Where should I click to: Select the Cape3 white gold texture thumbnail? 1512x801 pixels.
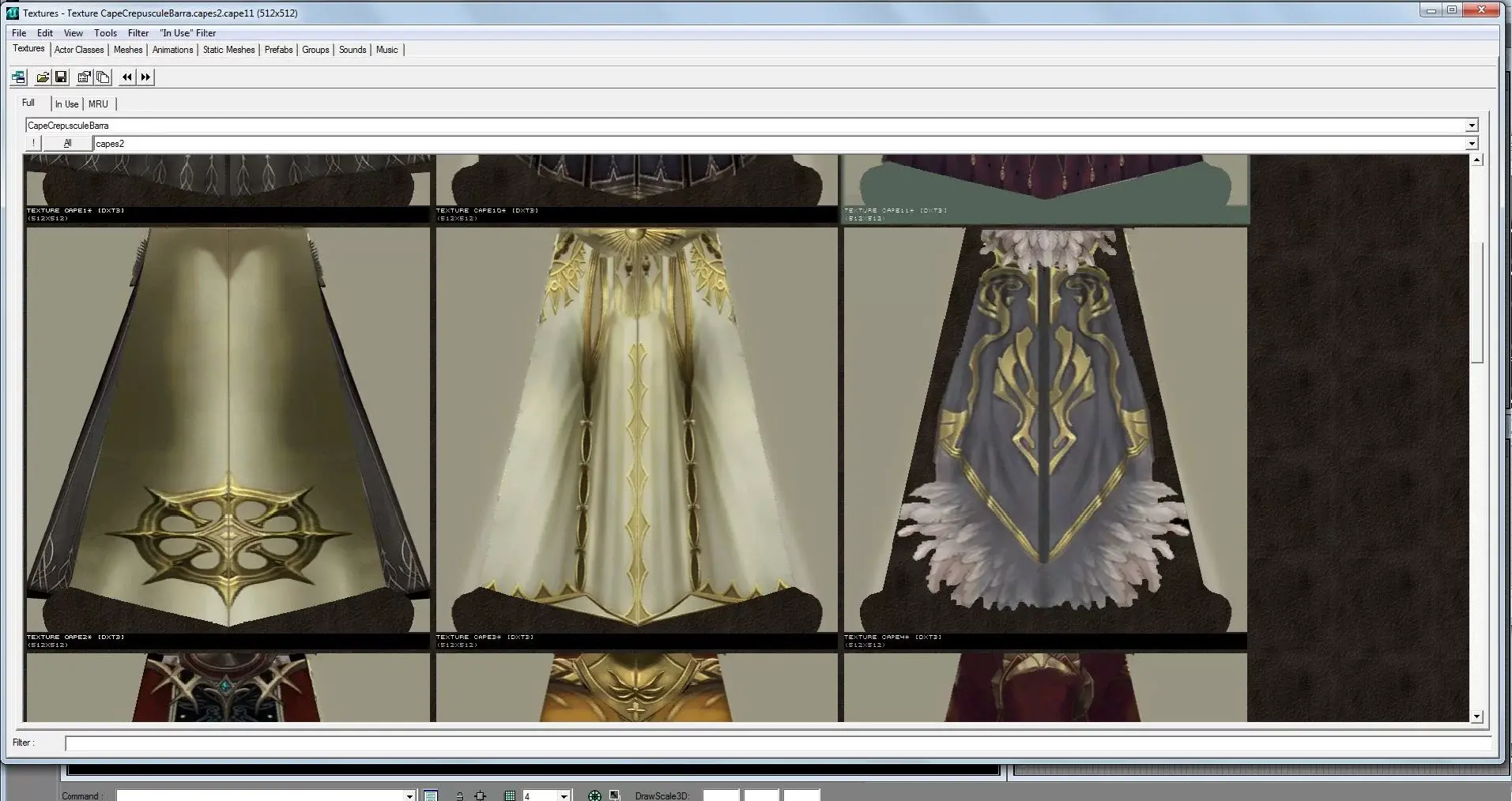click(636, 430)
